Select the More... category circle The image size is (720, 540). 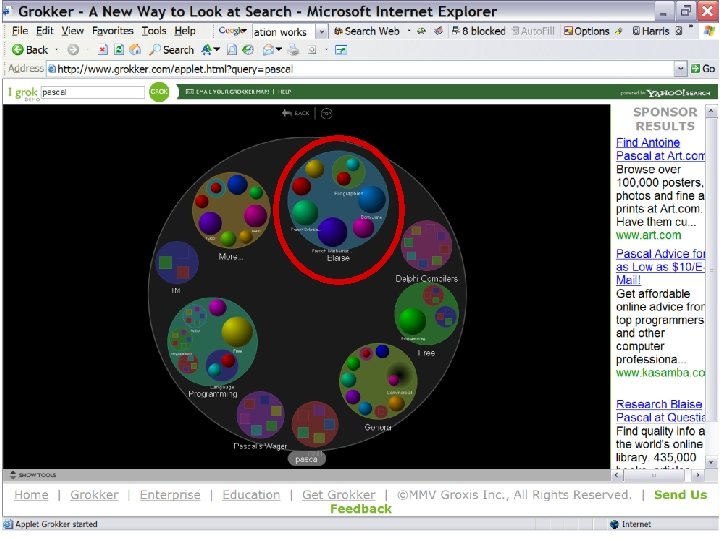point(231,210)
